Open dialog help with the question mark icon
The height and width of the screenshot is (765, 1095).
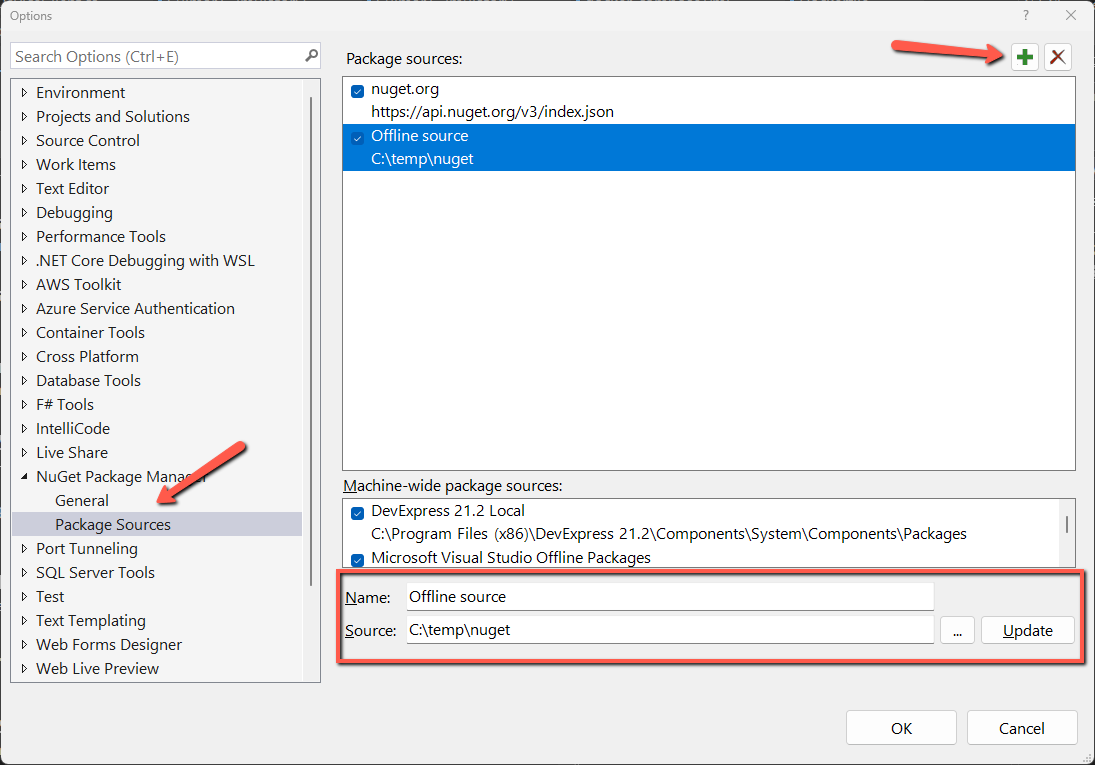1026,15
